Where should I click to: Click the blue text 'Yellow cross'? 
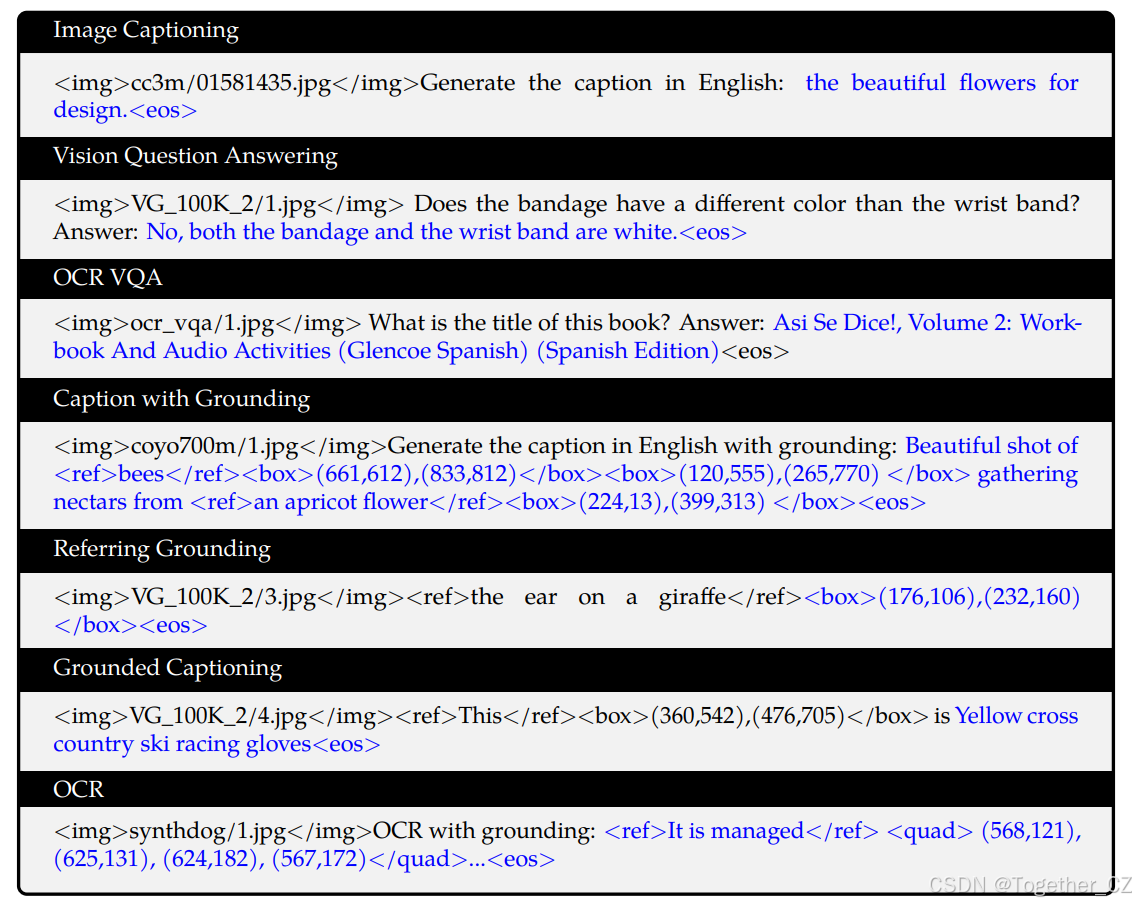[1016, 716]
